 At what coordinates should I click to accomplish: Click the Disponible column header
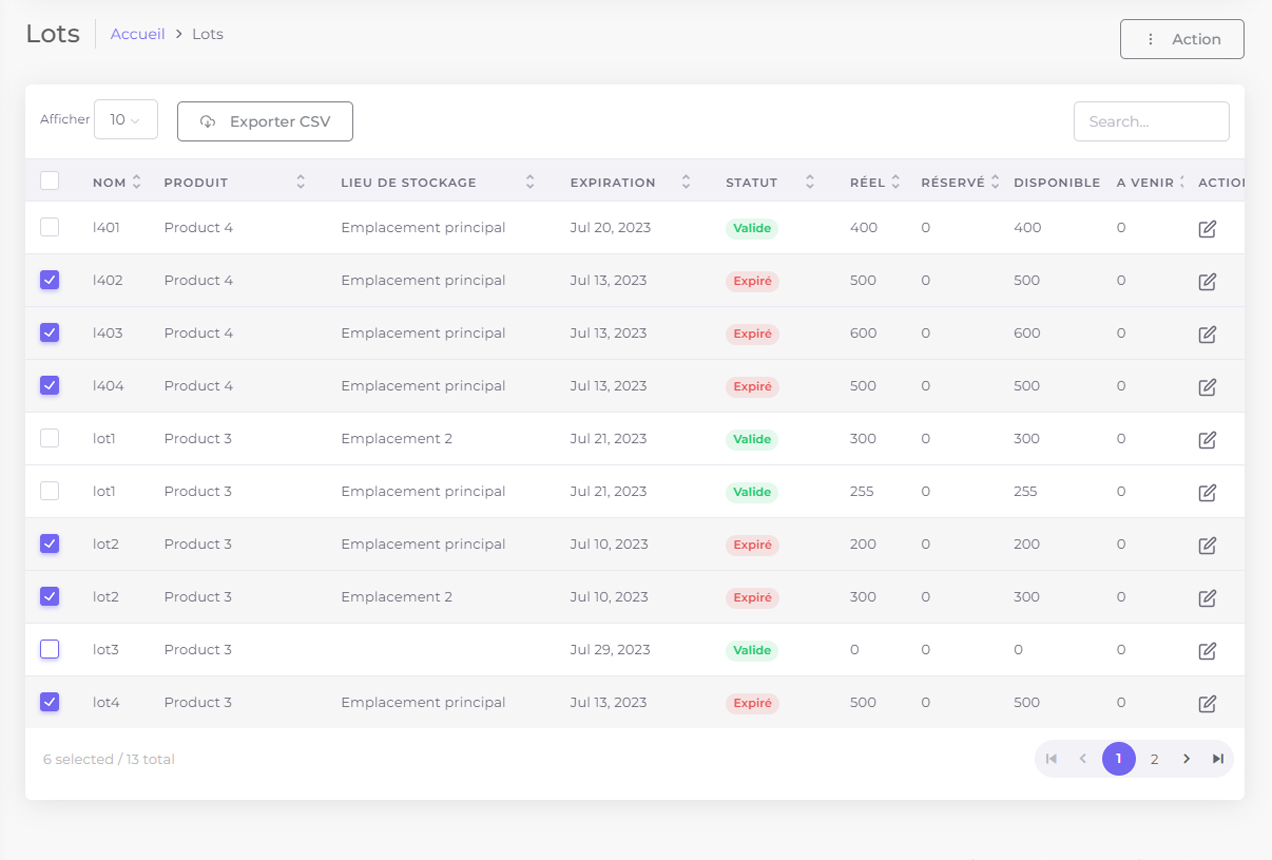(x=1057, y=183)
